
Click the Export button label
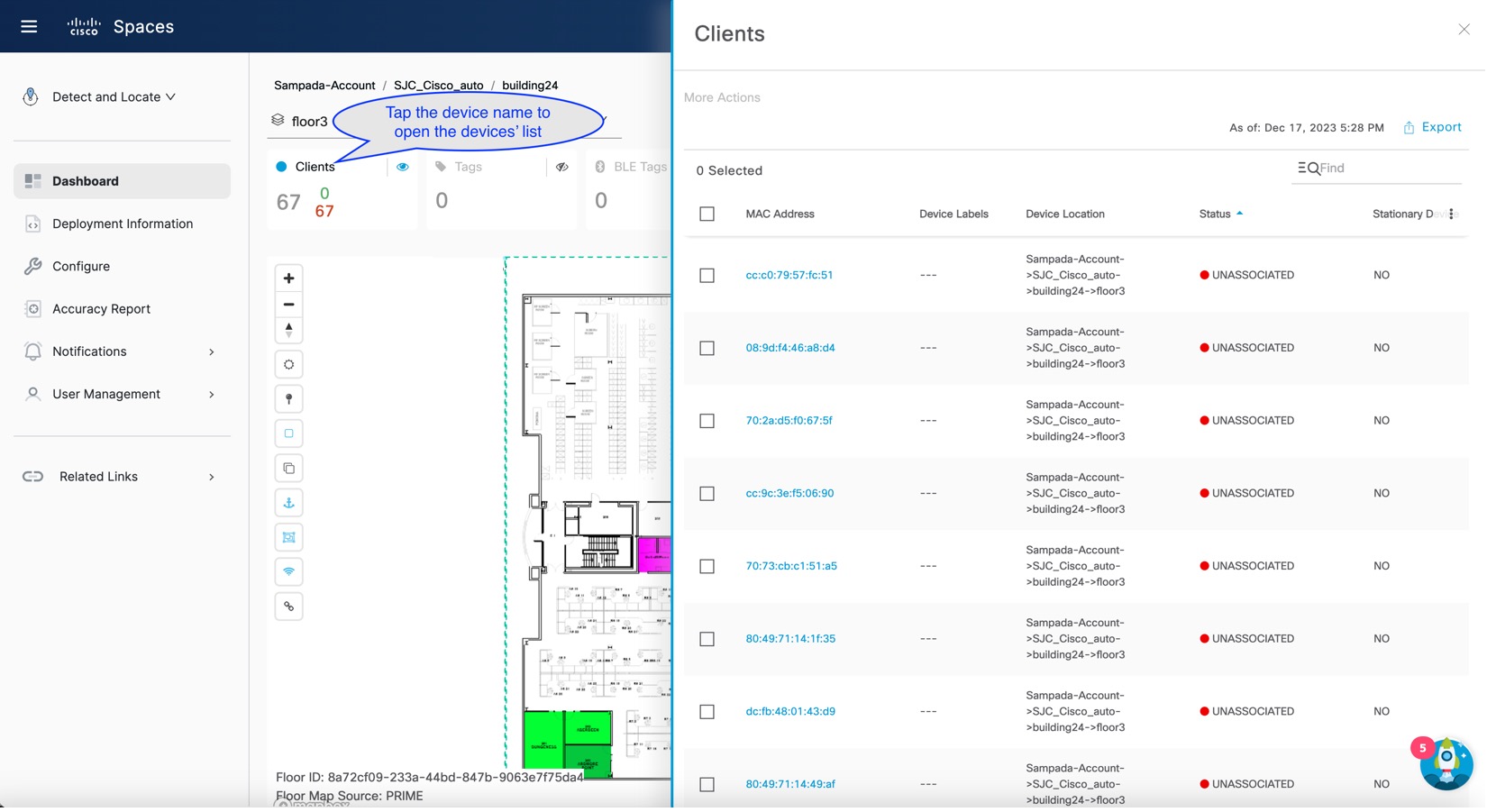click(1441, 127)
